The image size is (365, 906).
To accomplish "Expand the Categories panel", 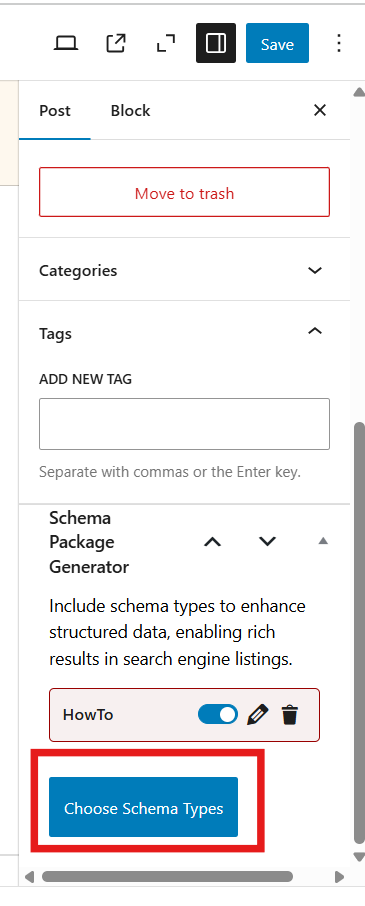I will tap(184, 270).
